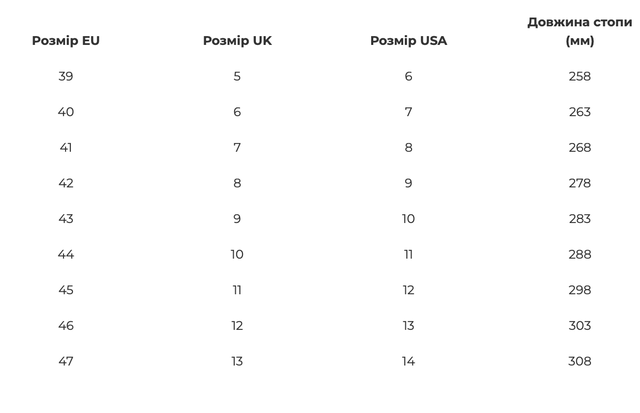This screenshot has height=413, width=640.
Task: Select UK size 5 in the EU 39 row
Action: [237, 76]
